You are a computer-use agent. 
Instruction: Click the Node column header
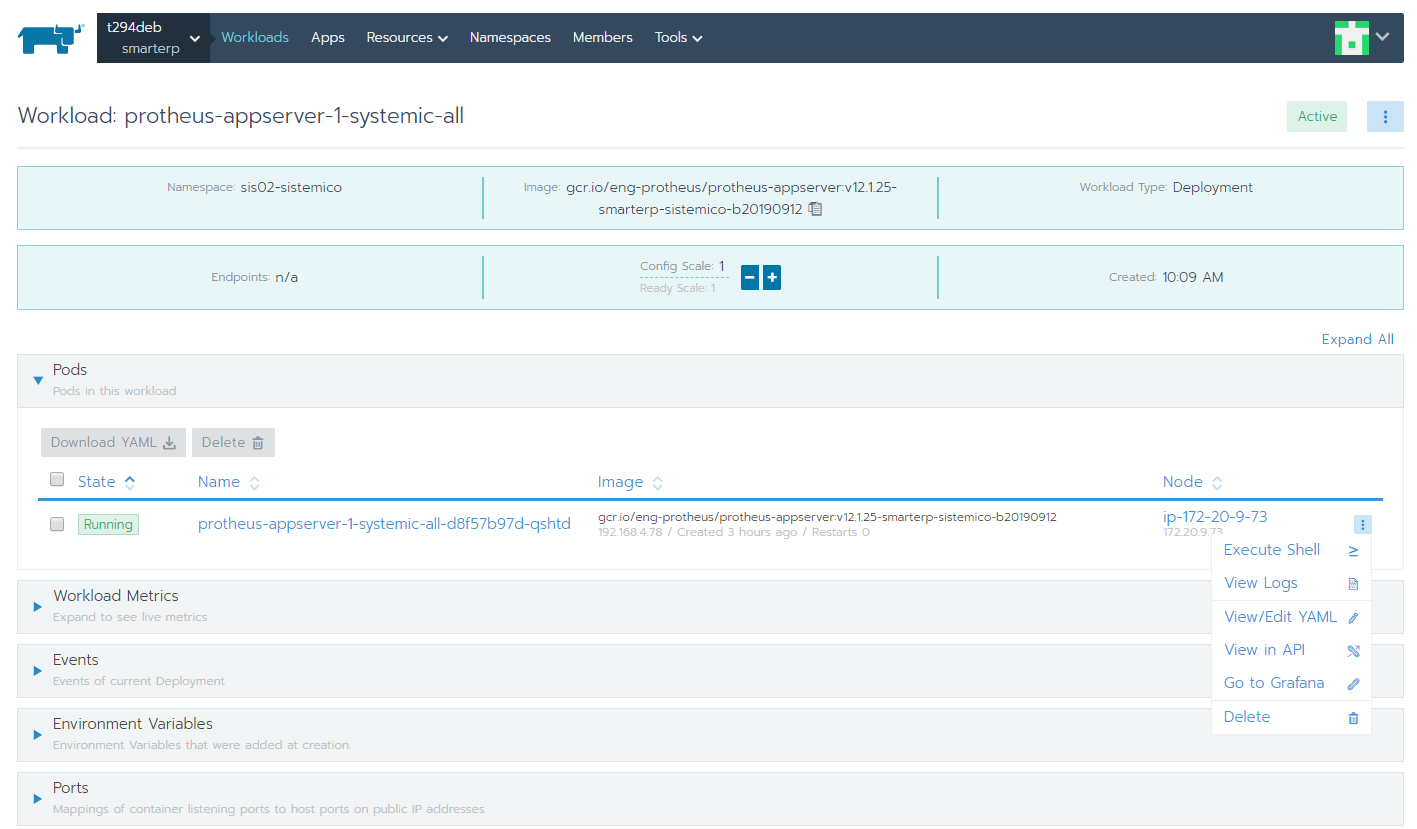(1182, 482)
